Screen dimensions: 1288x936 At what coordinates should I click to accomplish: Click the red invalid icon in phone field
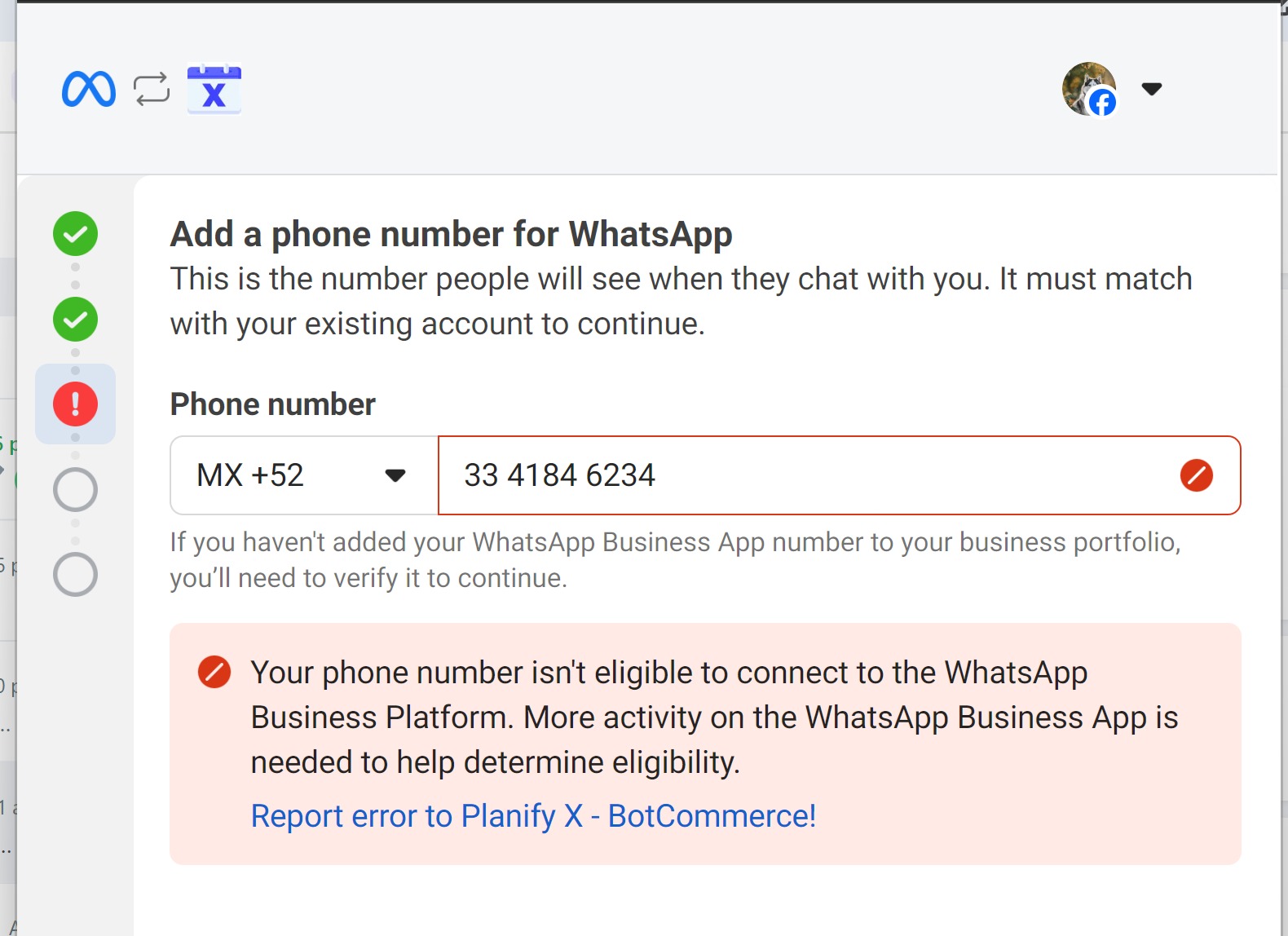click(1196, 475)
